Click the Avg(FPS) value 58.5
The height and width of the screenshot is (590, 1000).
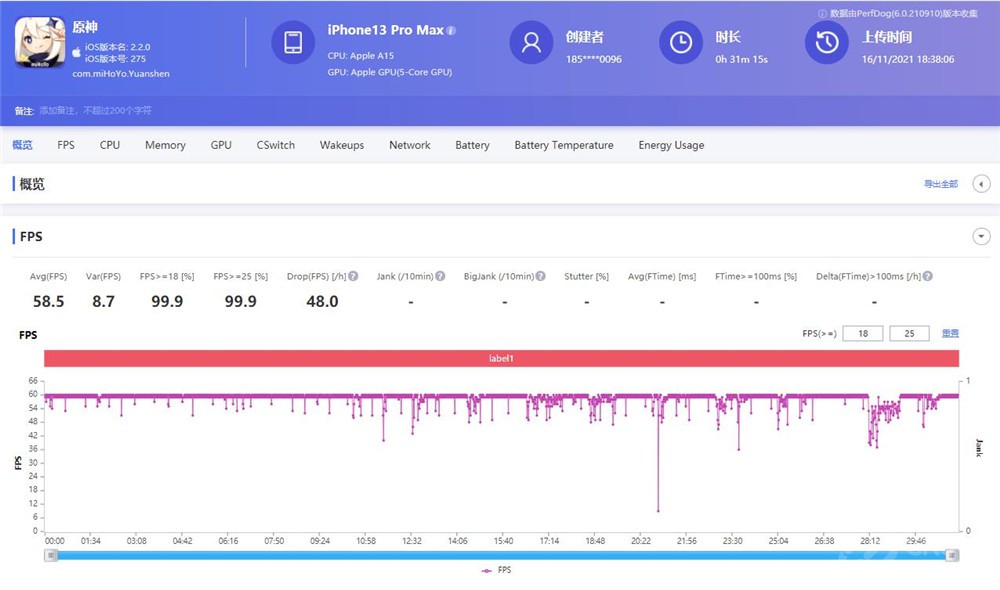(x=48, y=301)
